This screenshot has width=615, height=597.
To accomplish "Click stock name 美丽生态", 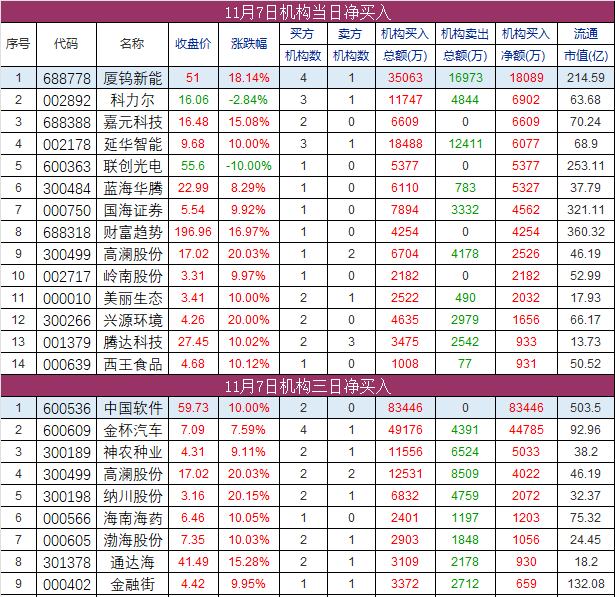I will click(x=133, y=298).
